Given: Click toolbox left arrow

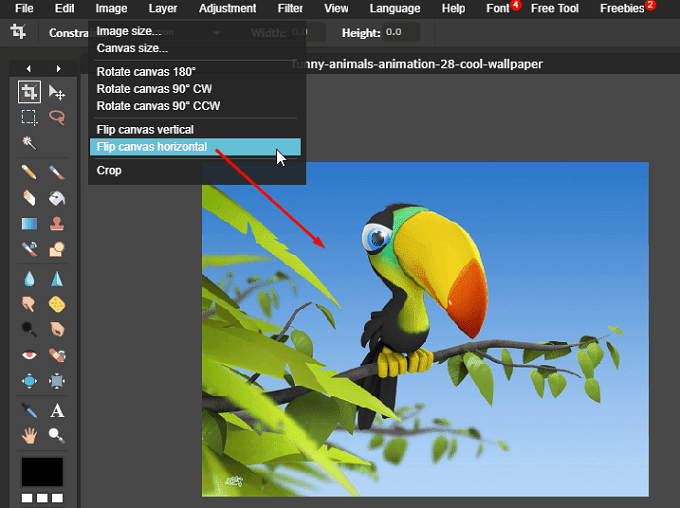Looking at the screenshot, I should pyautogui.click(x=29, y=69).
